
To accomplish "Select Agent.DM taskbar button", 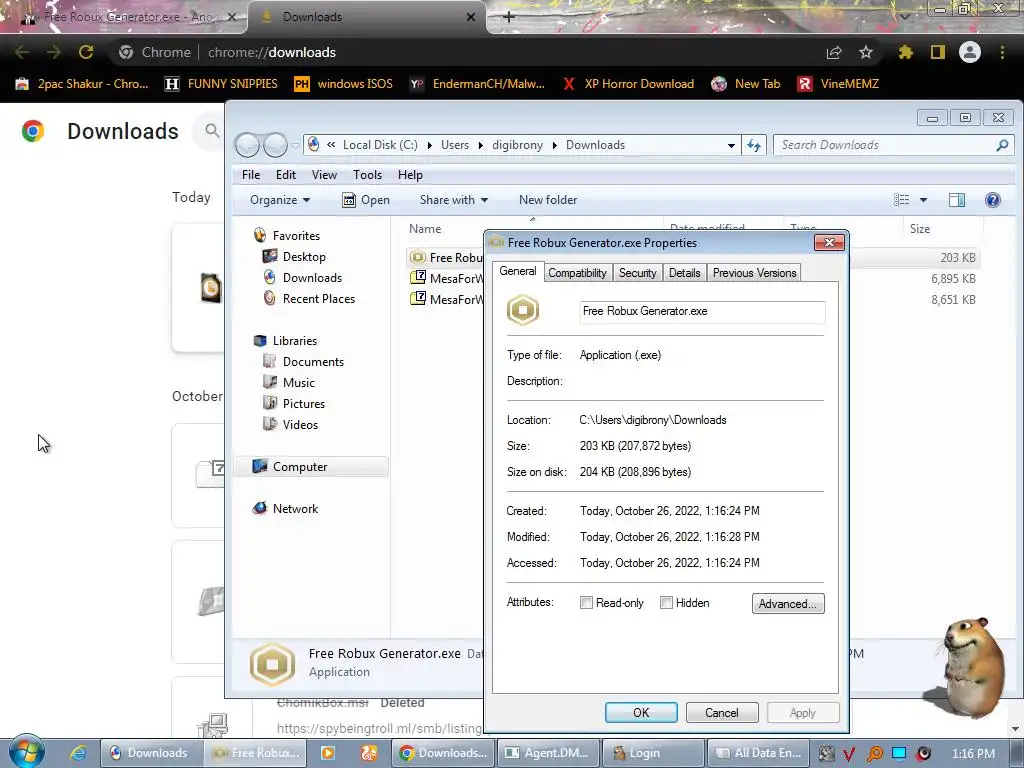I will pos(547,753).
